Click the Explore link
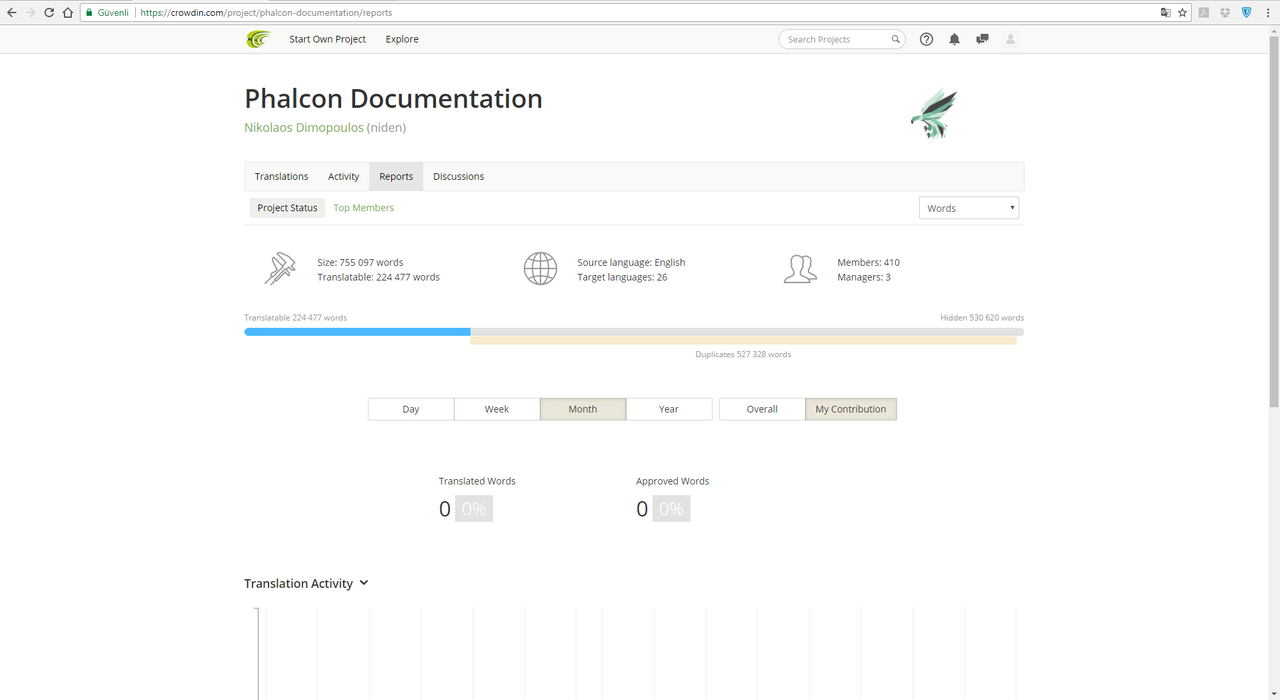This screenshot has height=700, width=1280. tap(402, 39)
